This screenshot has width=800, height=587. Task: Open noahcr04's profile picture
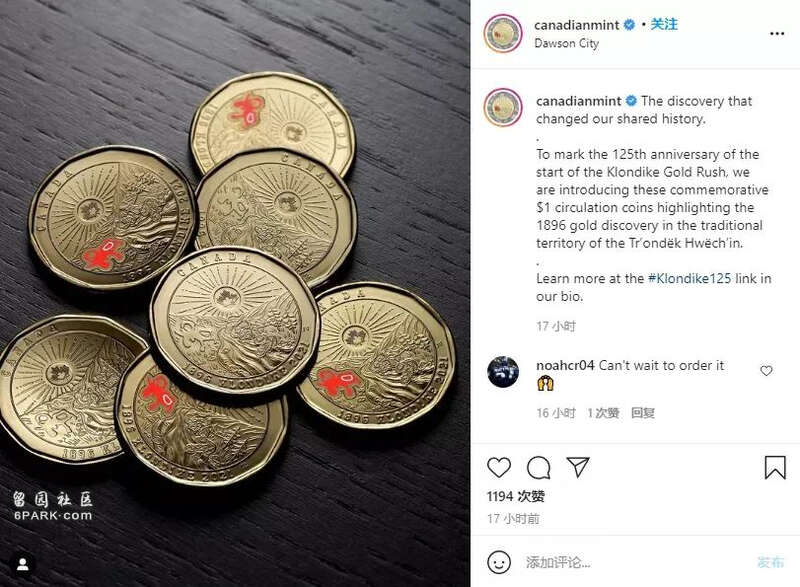pyautogui.click(x=503, y=372)
